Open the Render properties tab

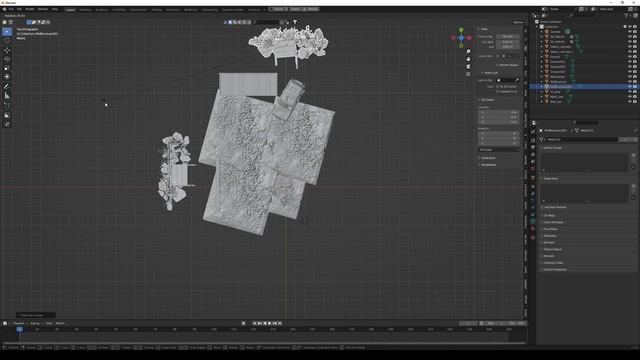point(533,140)
